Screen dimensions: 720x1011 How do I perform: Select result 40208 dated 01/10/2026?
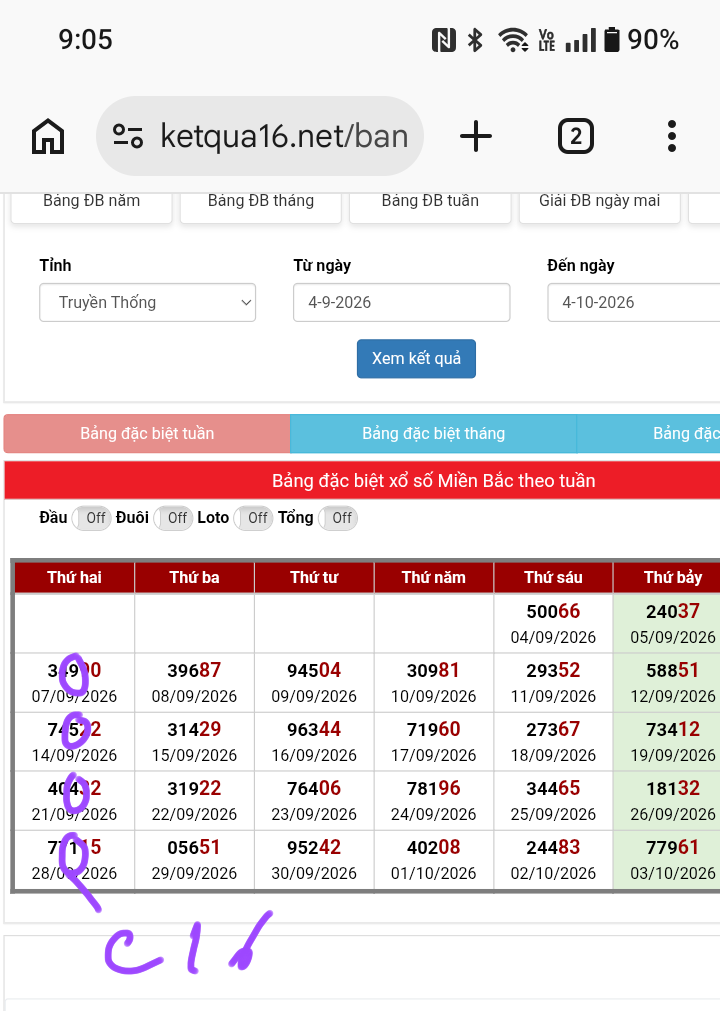pyautogui.click(x=434, y=860)
